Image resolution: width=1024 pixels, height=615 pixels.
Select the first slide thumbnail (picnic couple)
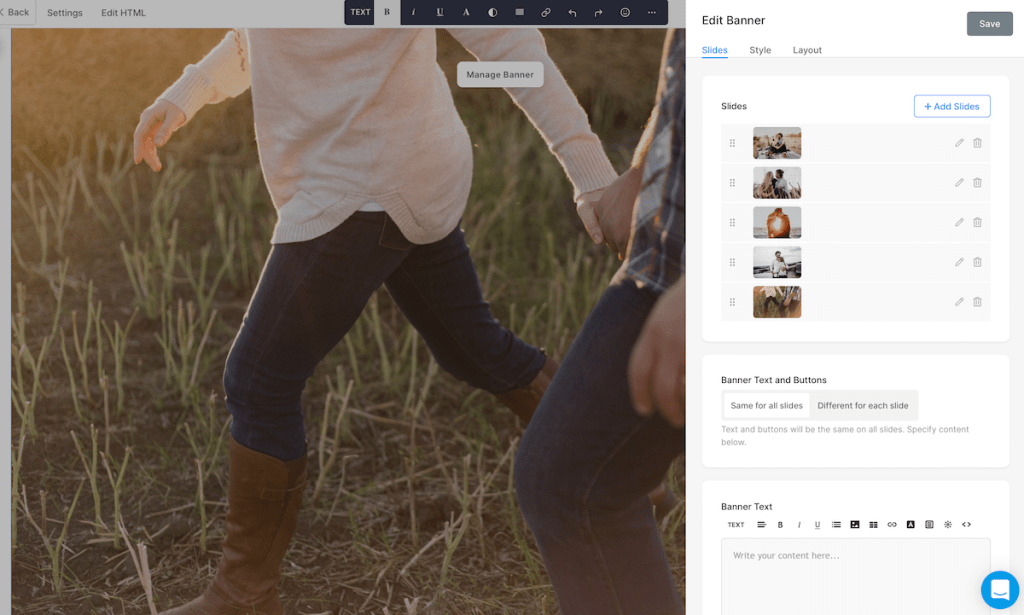(x=777, y=143)
